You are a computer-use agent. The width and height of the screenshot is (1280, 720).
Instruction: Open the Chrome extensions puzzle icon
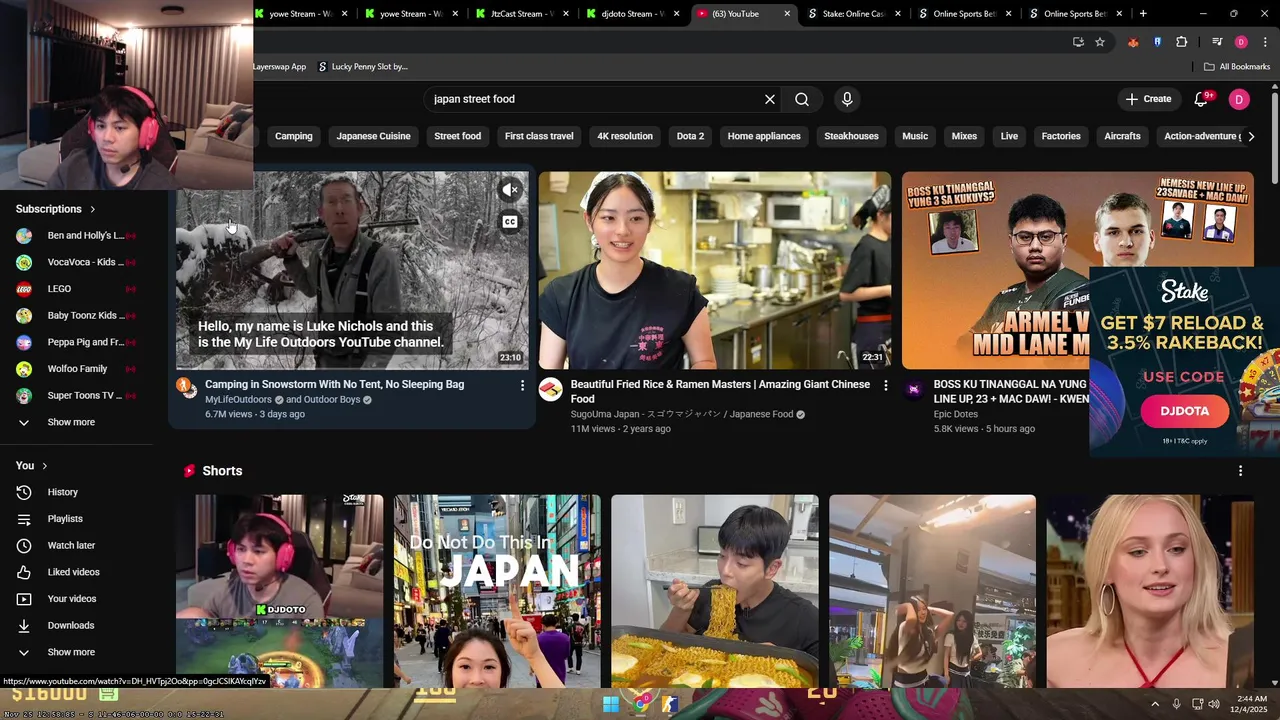[x=1181, y=42]
